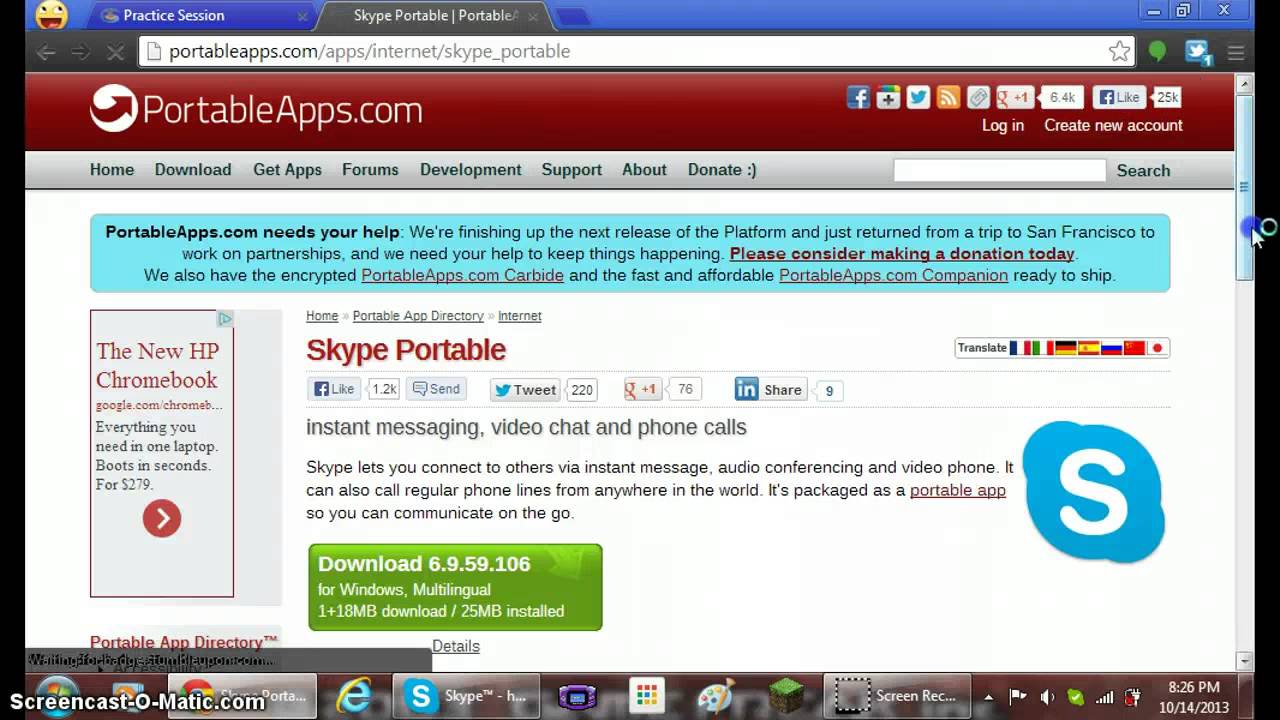This screenshot has height=720, width=1280.
Task: Open the About menu item
Action: click(644, 170)
